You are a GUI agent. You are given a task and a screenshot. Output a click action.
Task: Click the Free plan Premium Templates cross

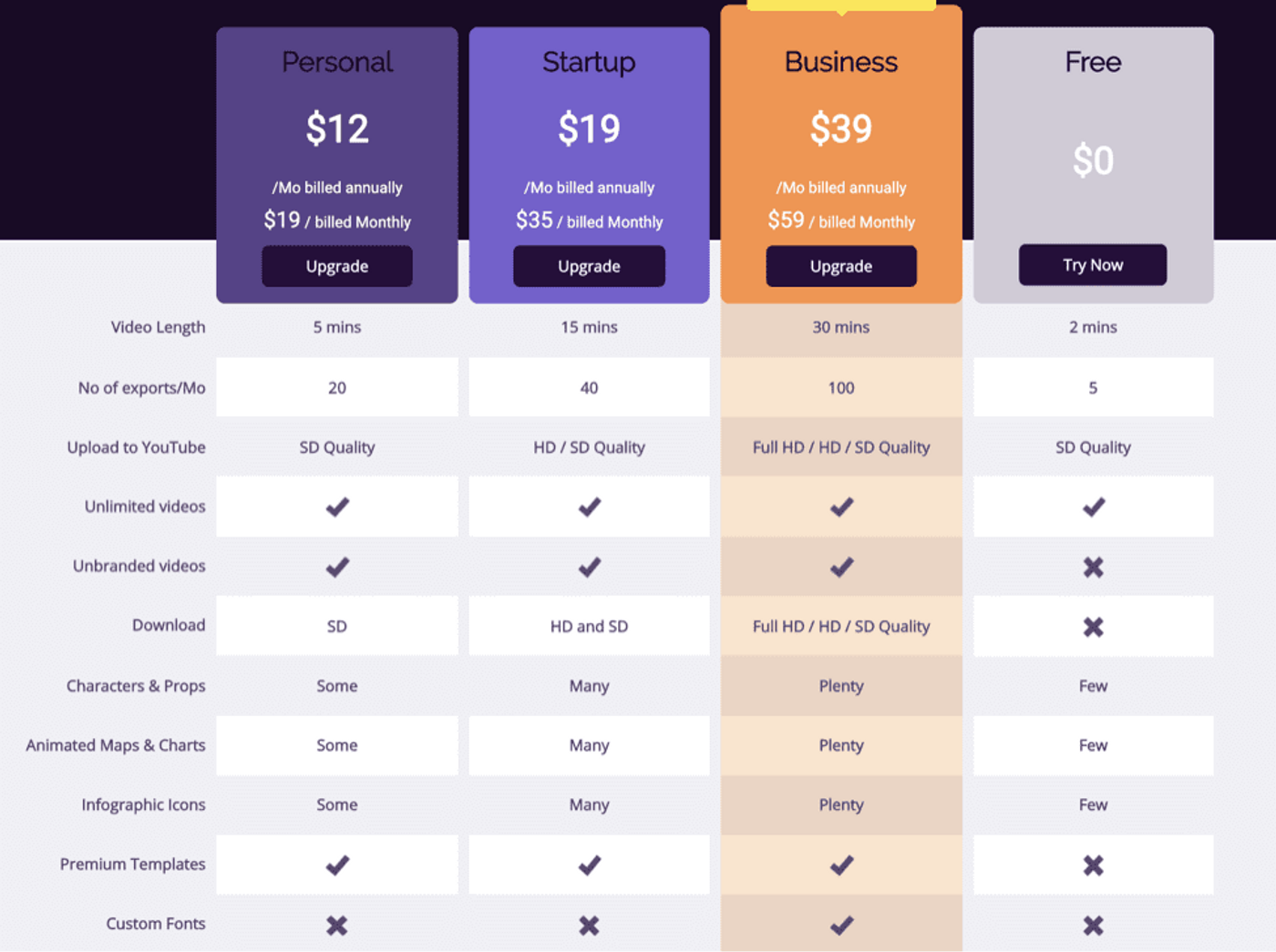pyautogui.click(x=1093, y=865)
